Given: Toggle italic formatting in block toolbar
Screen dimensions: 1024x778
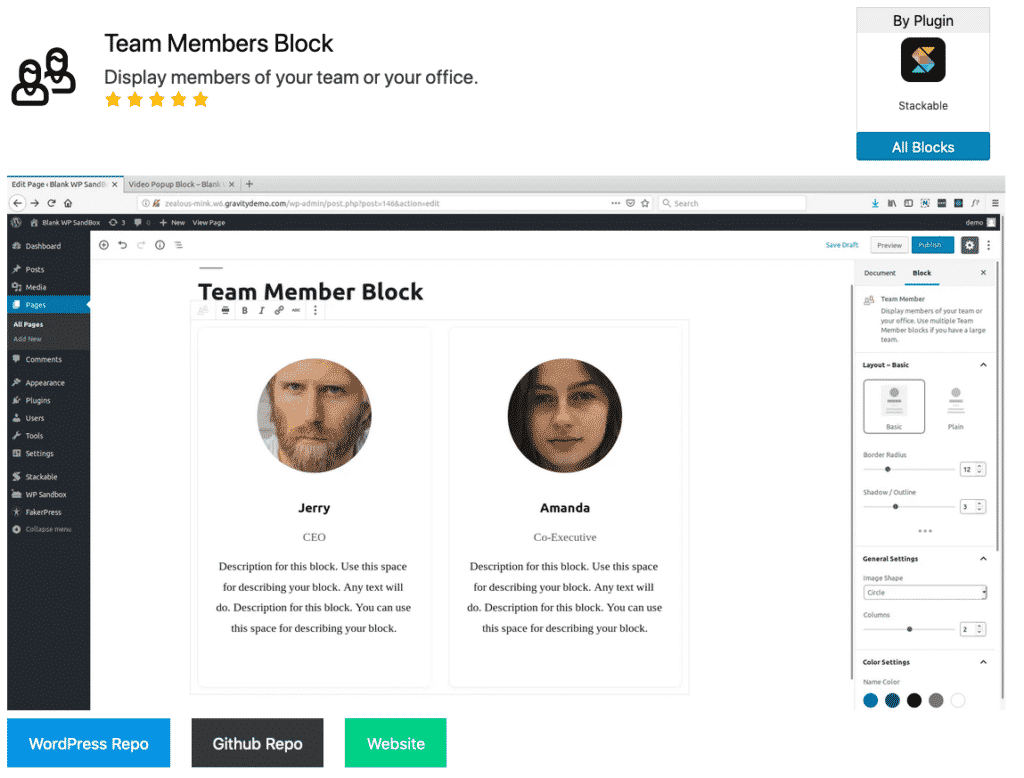Looking at the screenshot, I should tap(261, 311).
